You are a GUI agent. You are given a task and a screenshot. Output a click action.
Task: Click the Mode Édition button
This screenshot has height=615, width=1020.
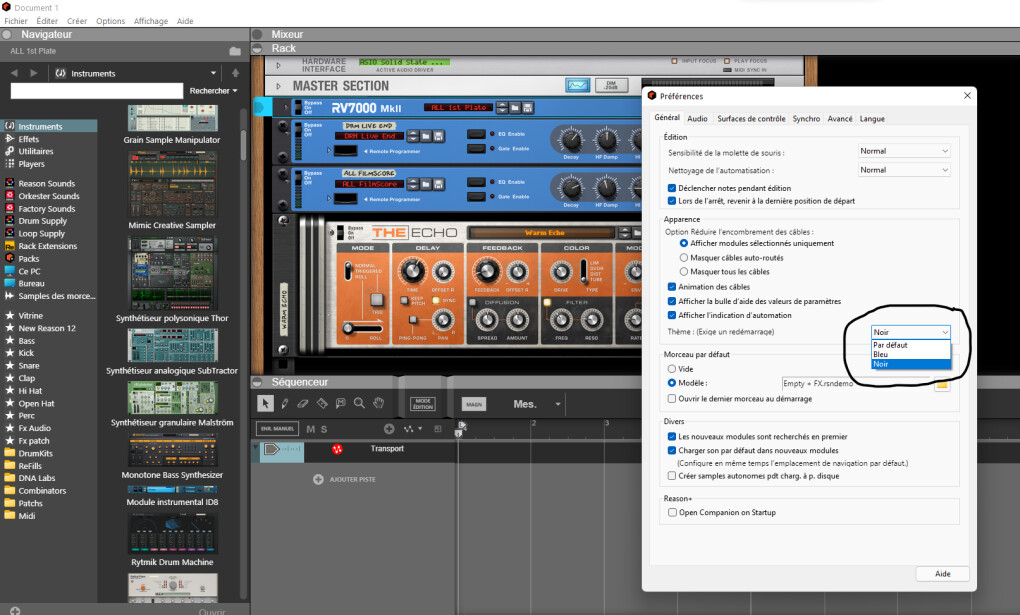(423, 404)
